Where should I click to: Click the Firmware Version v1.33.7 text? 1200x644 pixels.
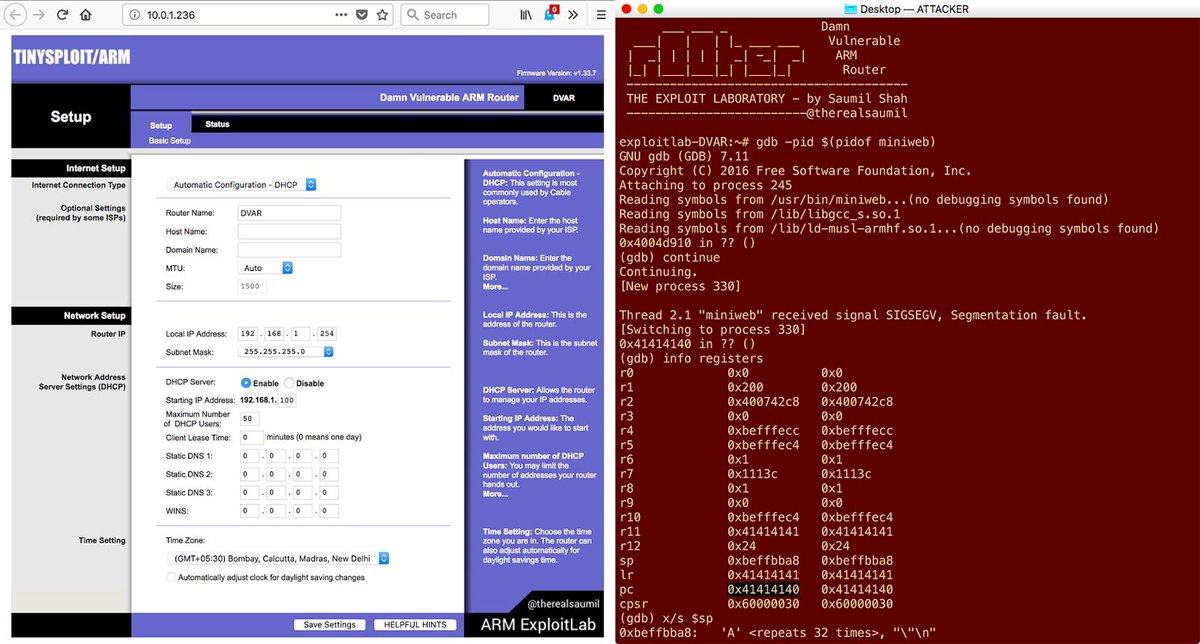(x=555, y=73)
